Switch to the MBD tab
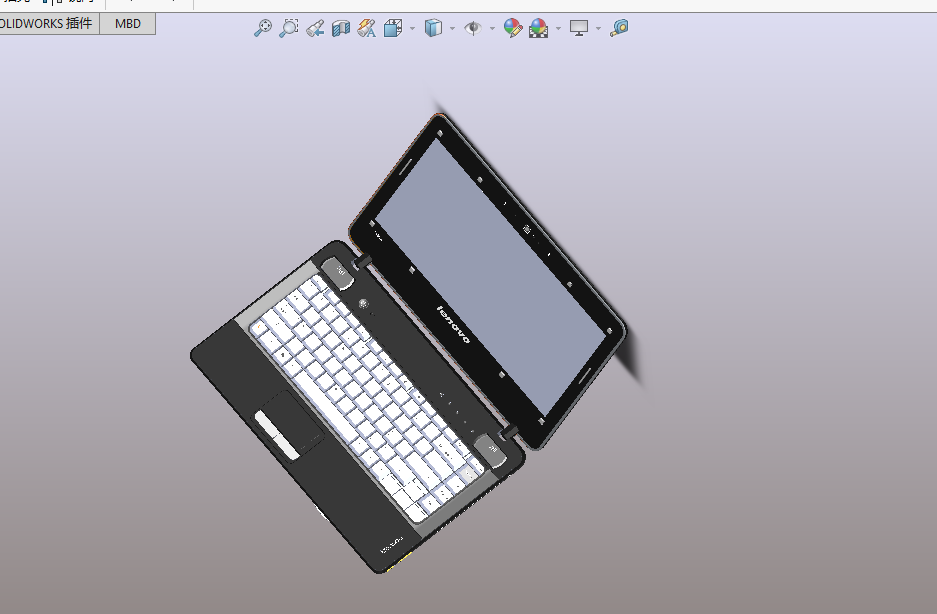Viewport: 937px width, 614px height. point(128,24)
